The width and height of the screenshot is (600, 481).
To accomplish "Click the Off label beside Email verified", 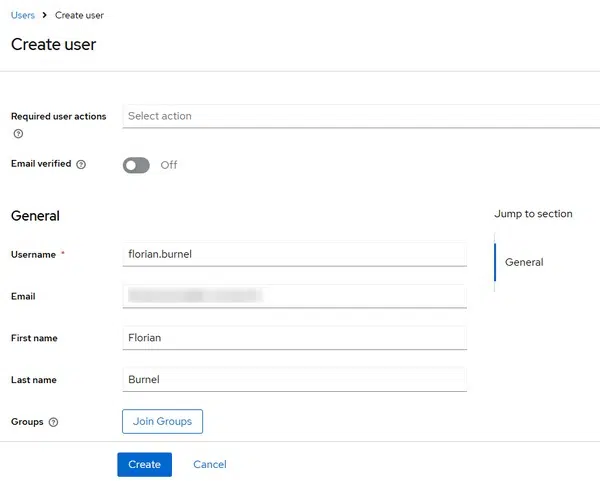I will (x=169, y=165).
